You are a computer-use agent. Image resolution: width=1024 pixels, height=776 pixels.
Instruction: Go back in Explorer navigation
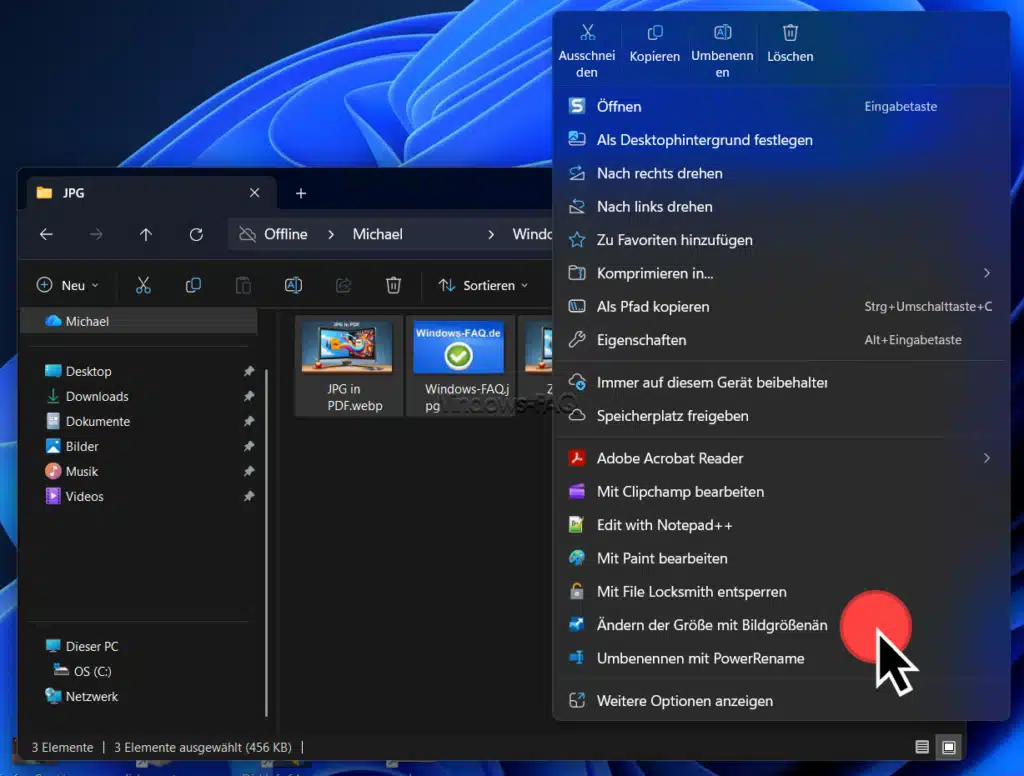point(46,234)
